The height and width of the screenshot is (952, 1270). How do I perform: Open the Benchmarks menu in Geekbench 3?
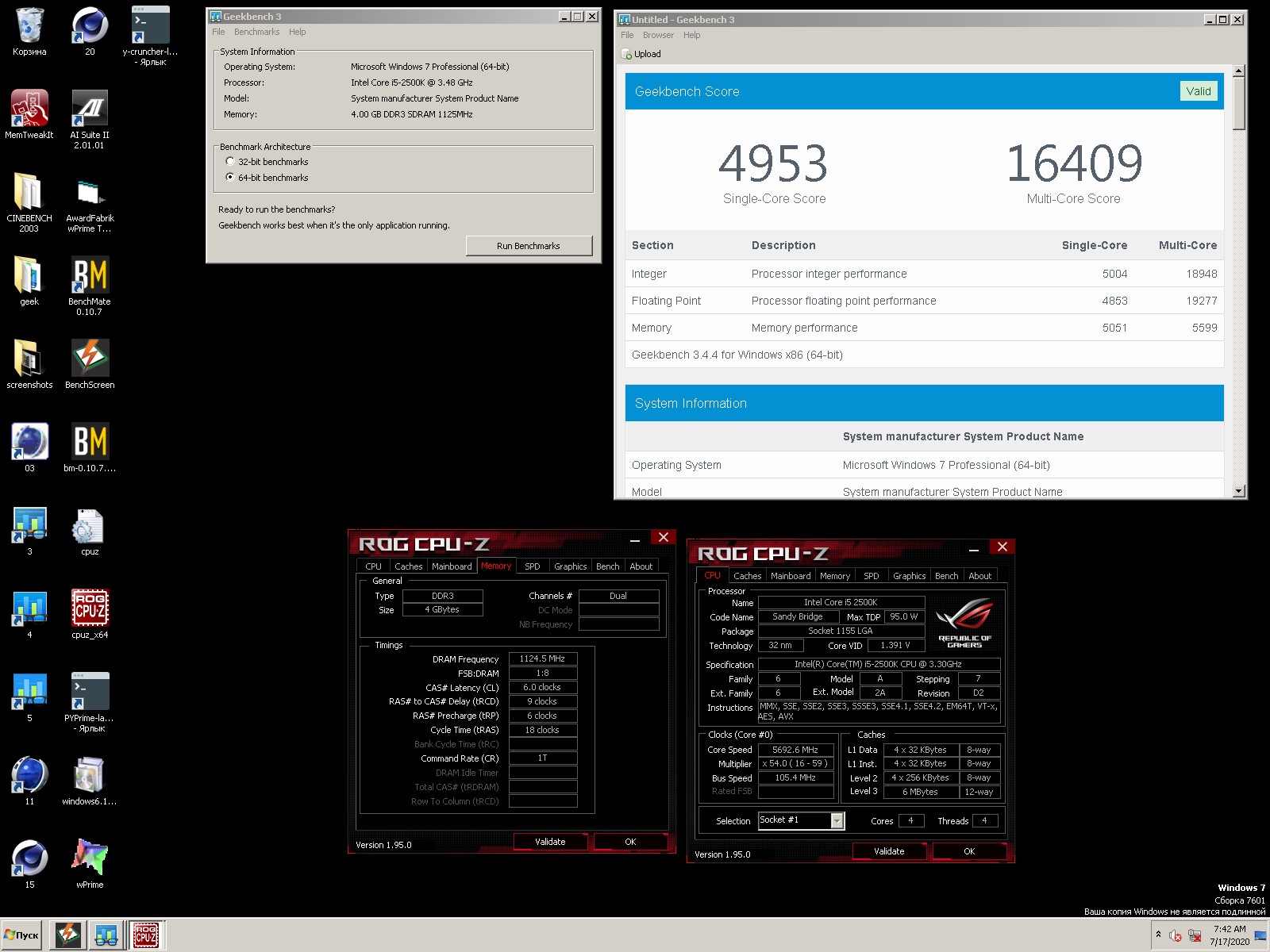coord(256,32)
